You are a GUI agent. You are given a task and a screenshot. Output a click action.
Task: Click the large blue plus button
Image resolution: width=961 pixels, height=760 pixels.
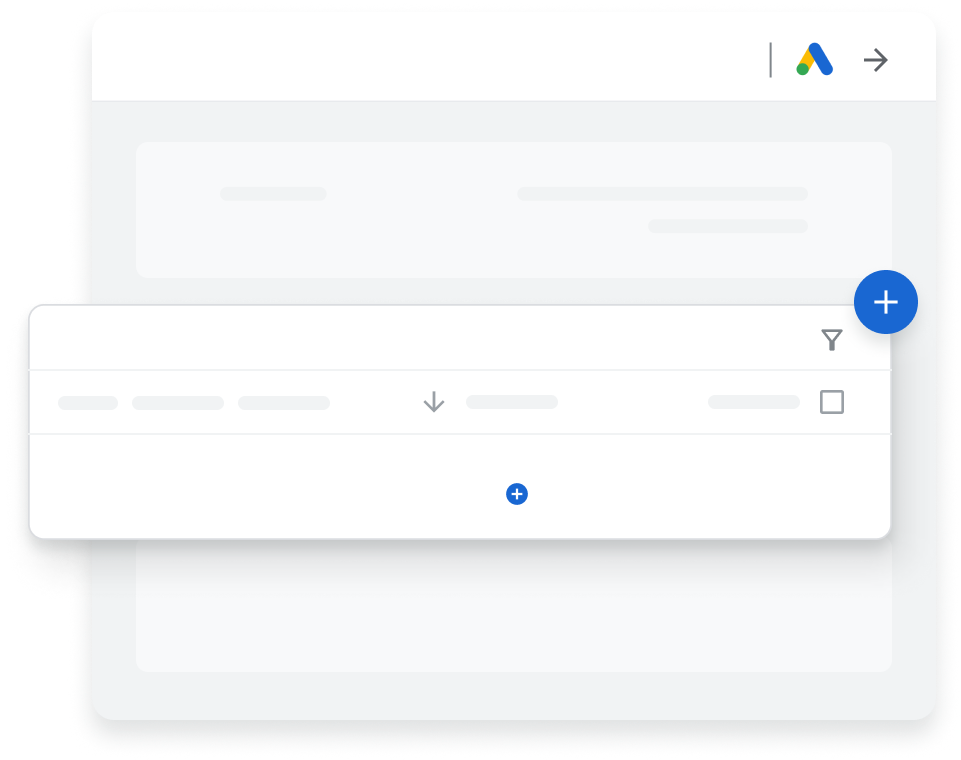(886, 302)
